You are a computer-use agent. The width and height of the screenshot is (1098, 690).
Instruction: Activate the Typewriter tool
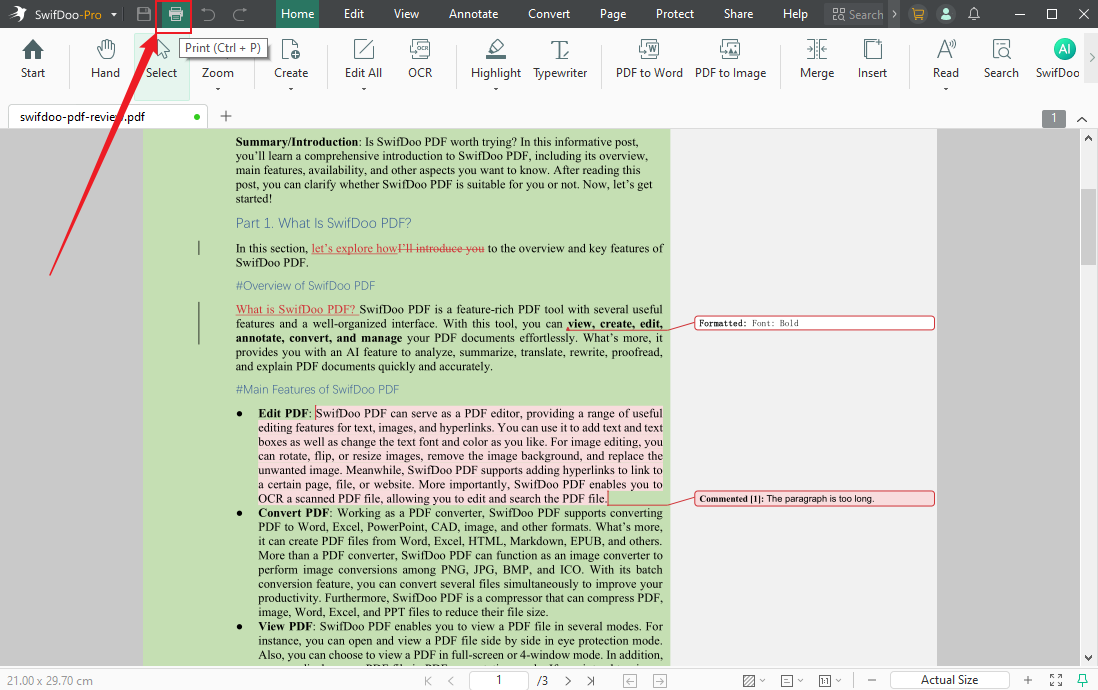[559, 58]
